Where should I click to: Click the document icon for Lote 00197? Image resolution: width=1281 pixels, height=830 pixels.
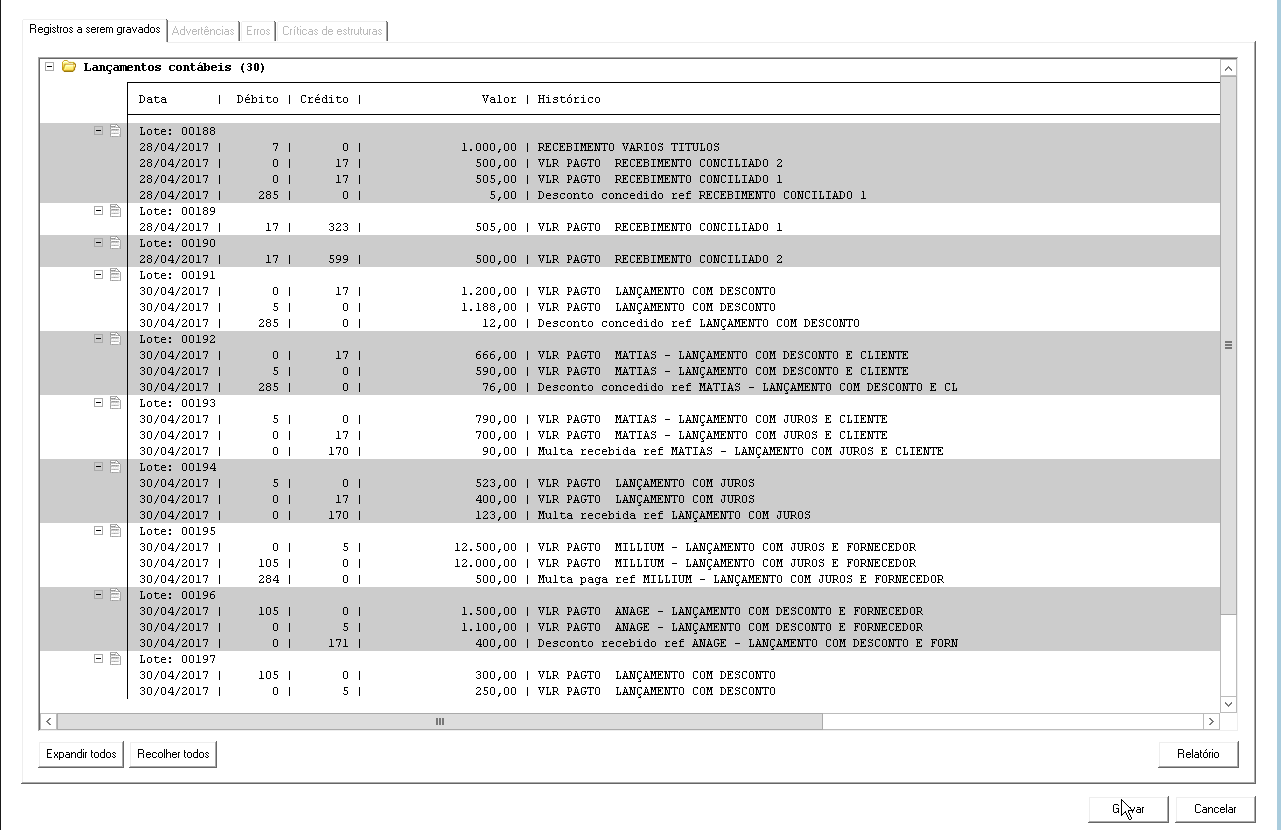coord(115,659)
